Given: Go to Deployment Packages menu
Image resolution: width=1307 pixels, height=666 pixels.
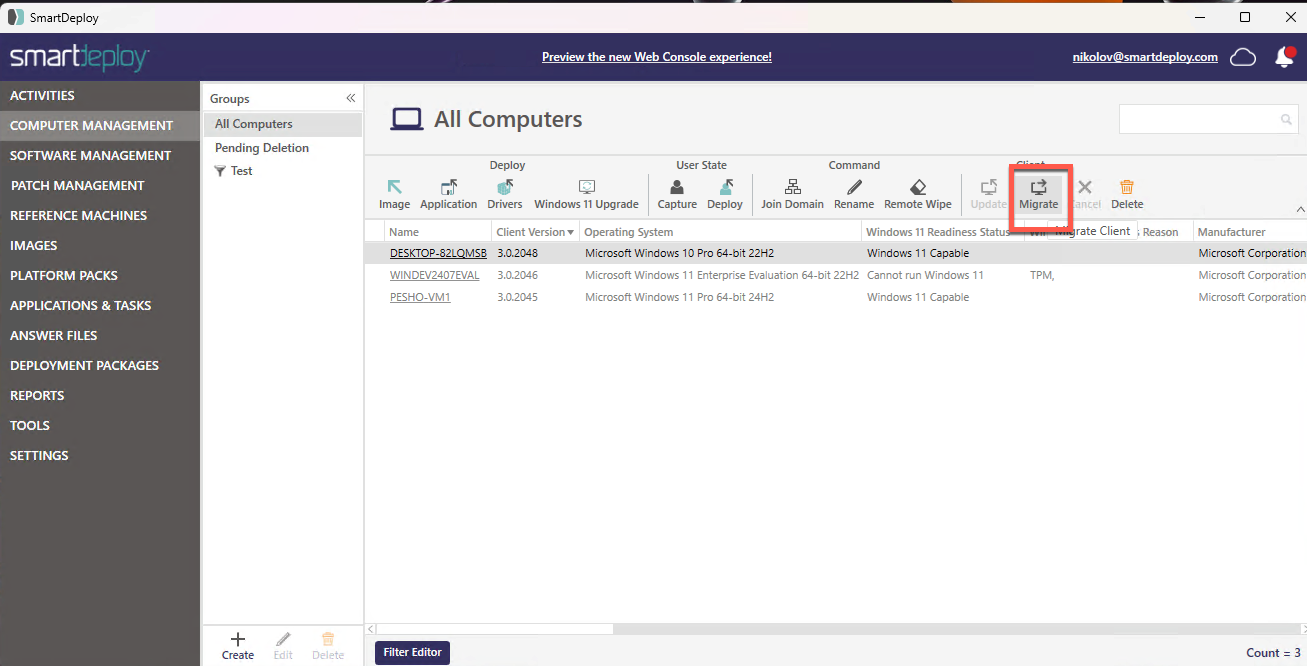Looking at the screenshot, I should coord(84,365).
